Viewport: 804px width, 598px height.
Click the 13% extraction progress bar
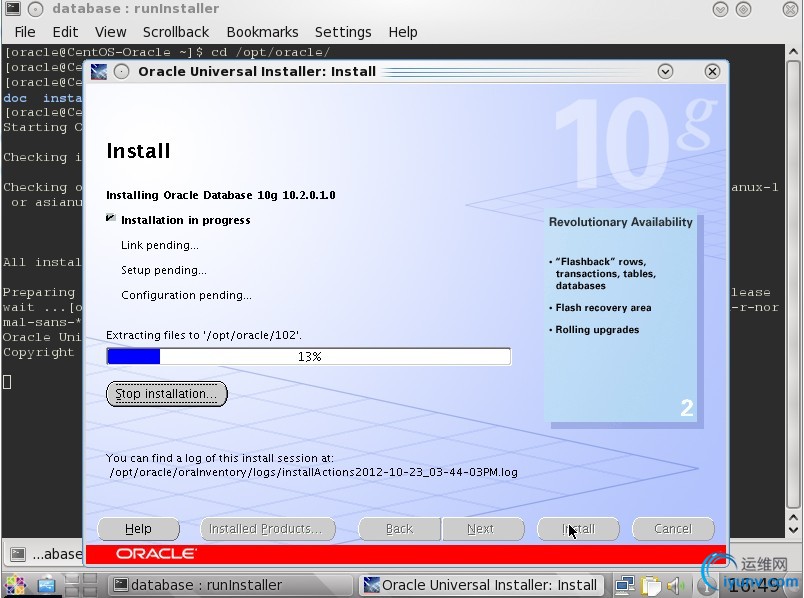point(309,356)
